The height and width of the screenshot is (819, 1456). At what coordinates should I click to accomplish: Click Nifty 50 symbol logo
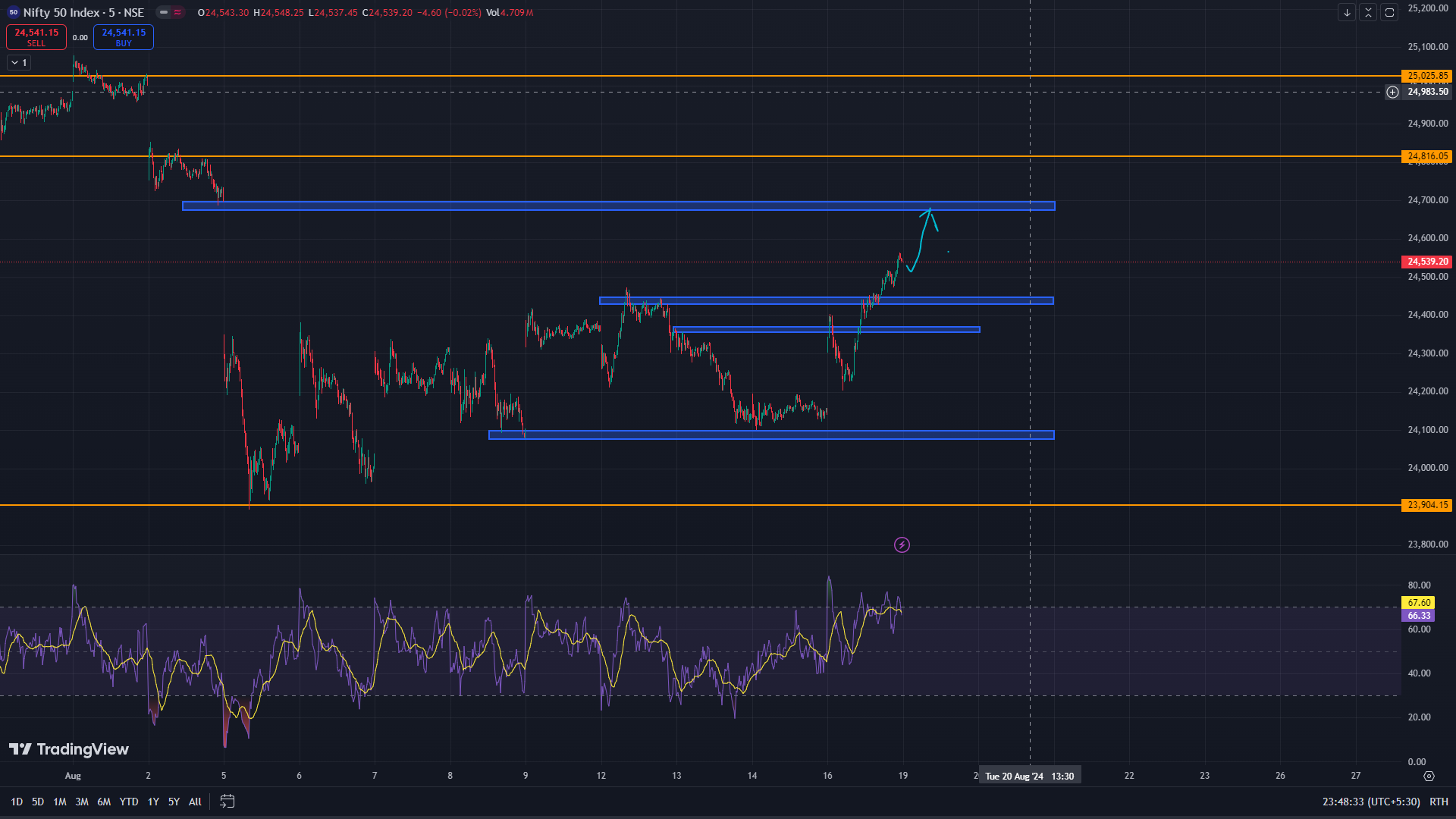click(x=13, y=12)
